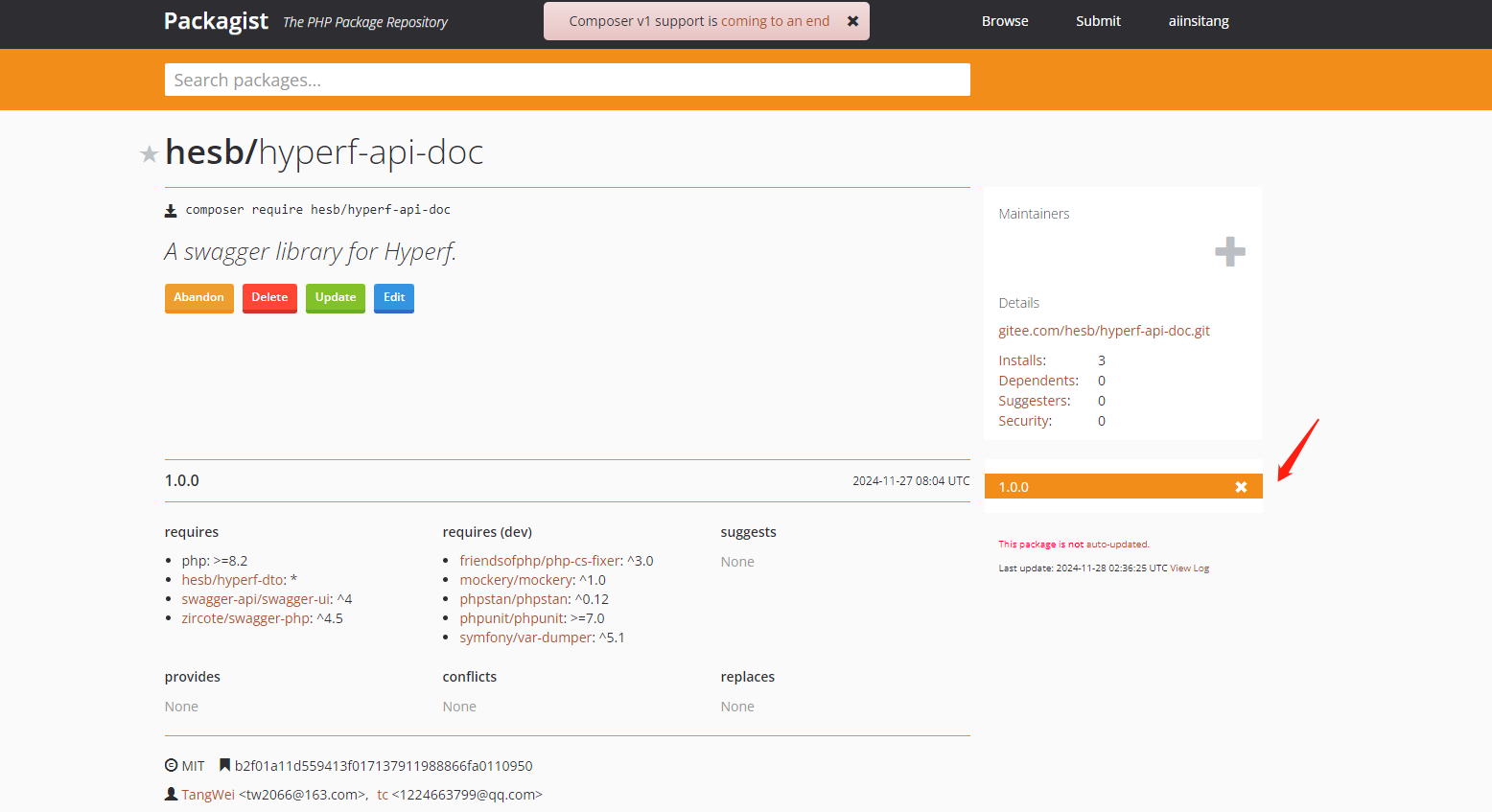Click the red Delete button
The height and width of the screenshot is (812, 1492).
point(269,298)
